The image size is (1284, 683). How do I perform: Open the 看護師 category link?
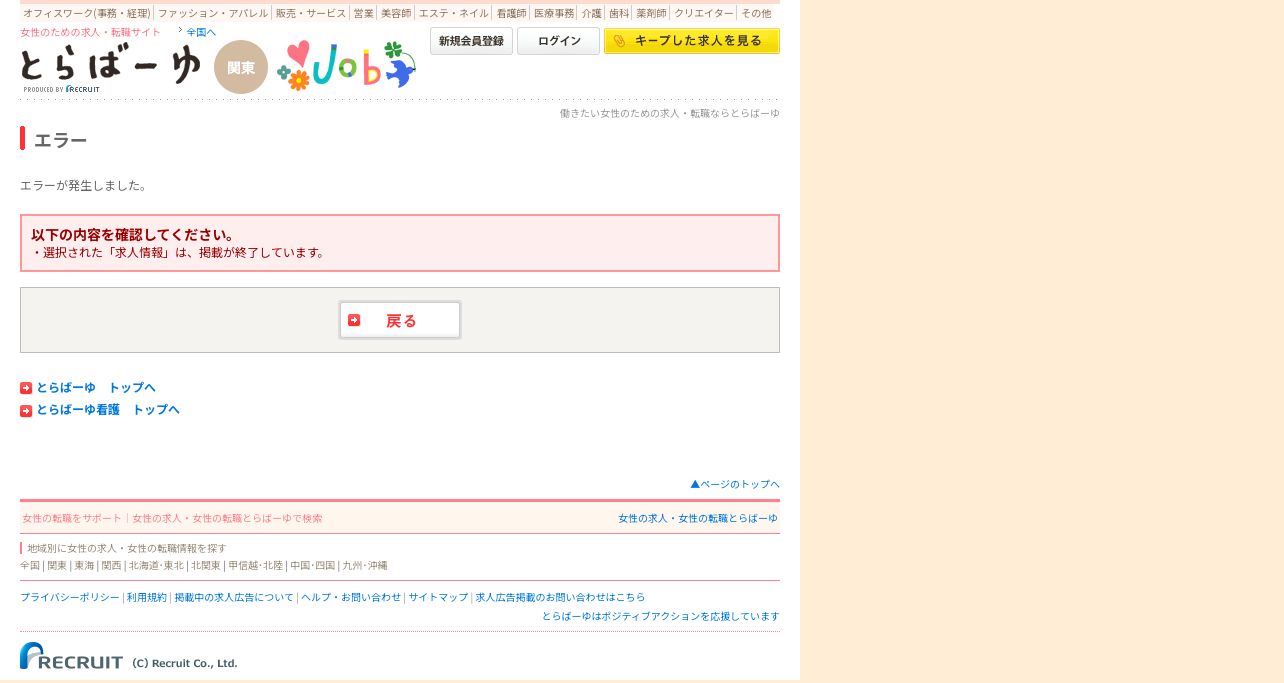[512, 13]
